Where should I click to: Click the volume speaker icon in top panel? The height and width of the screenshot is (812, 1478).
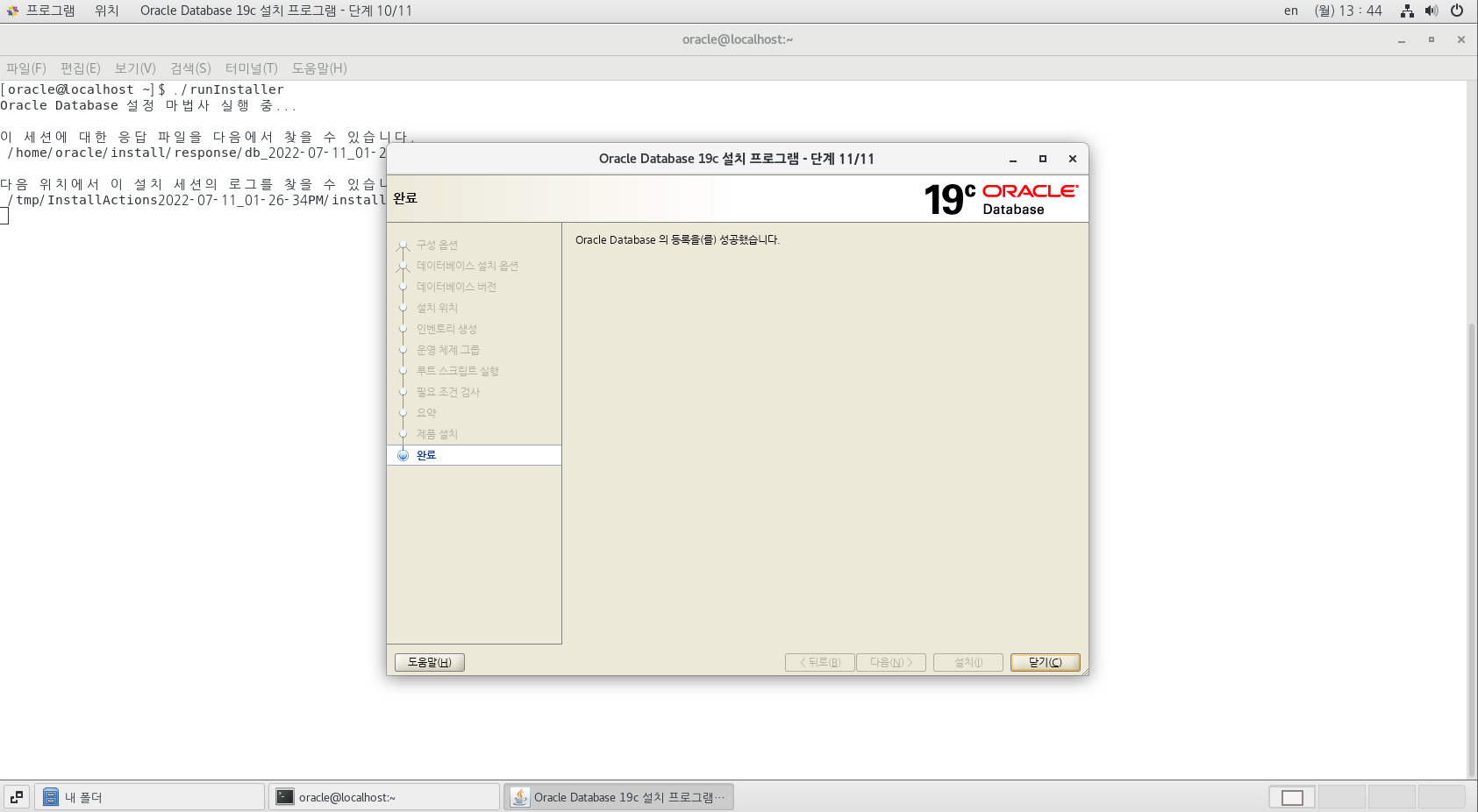tap(1432, 11)
